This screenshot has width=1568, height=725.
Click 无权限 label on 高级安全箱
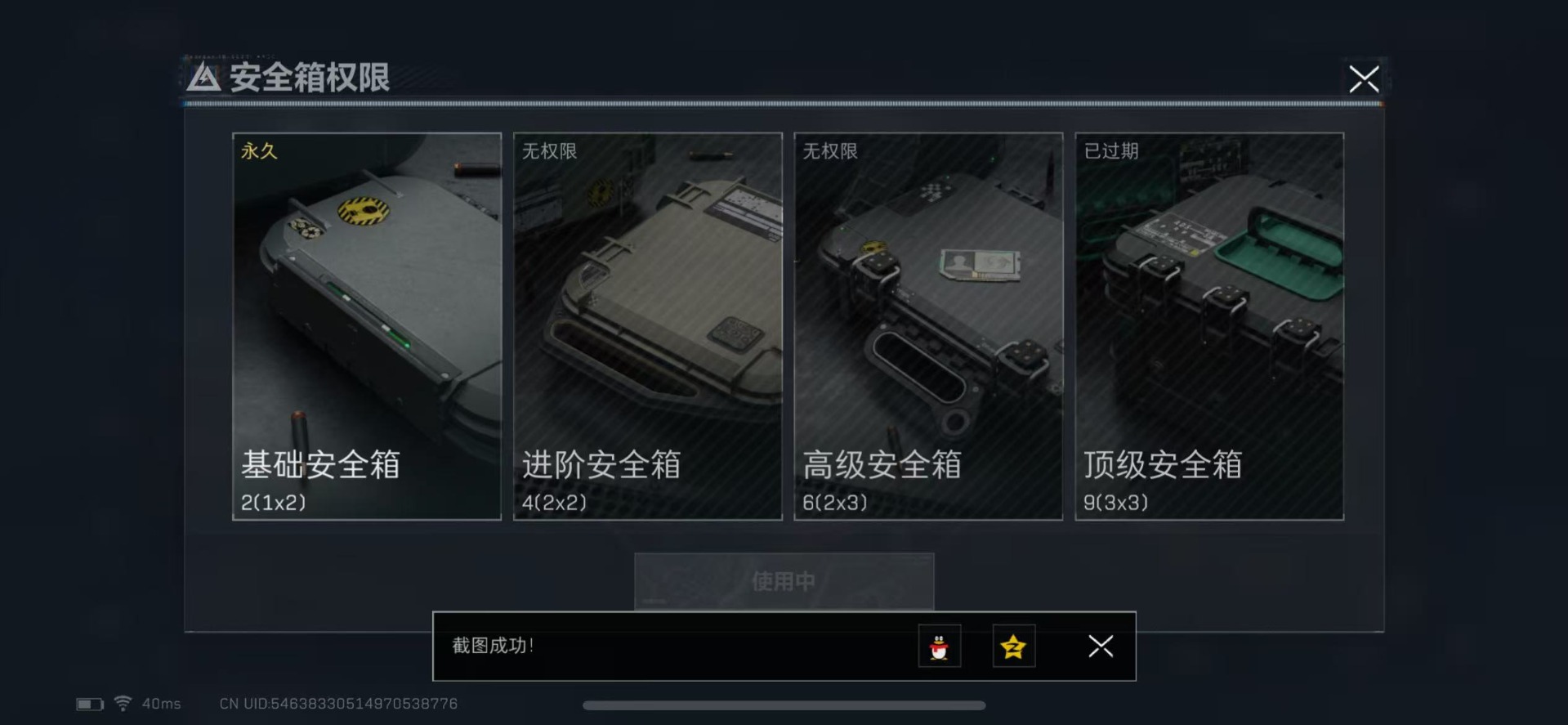click(830, 151)
